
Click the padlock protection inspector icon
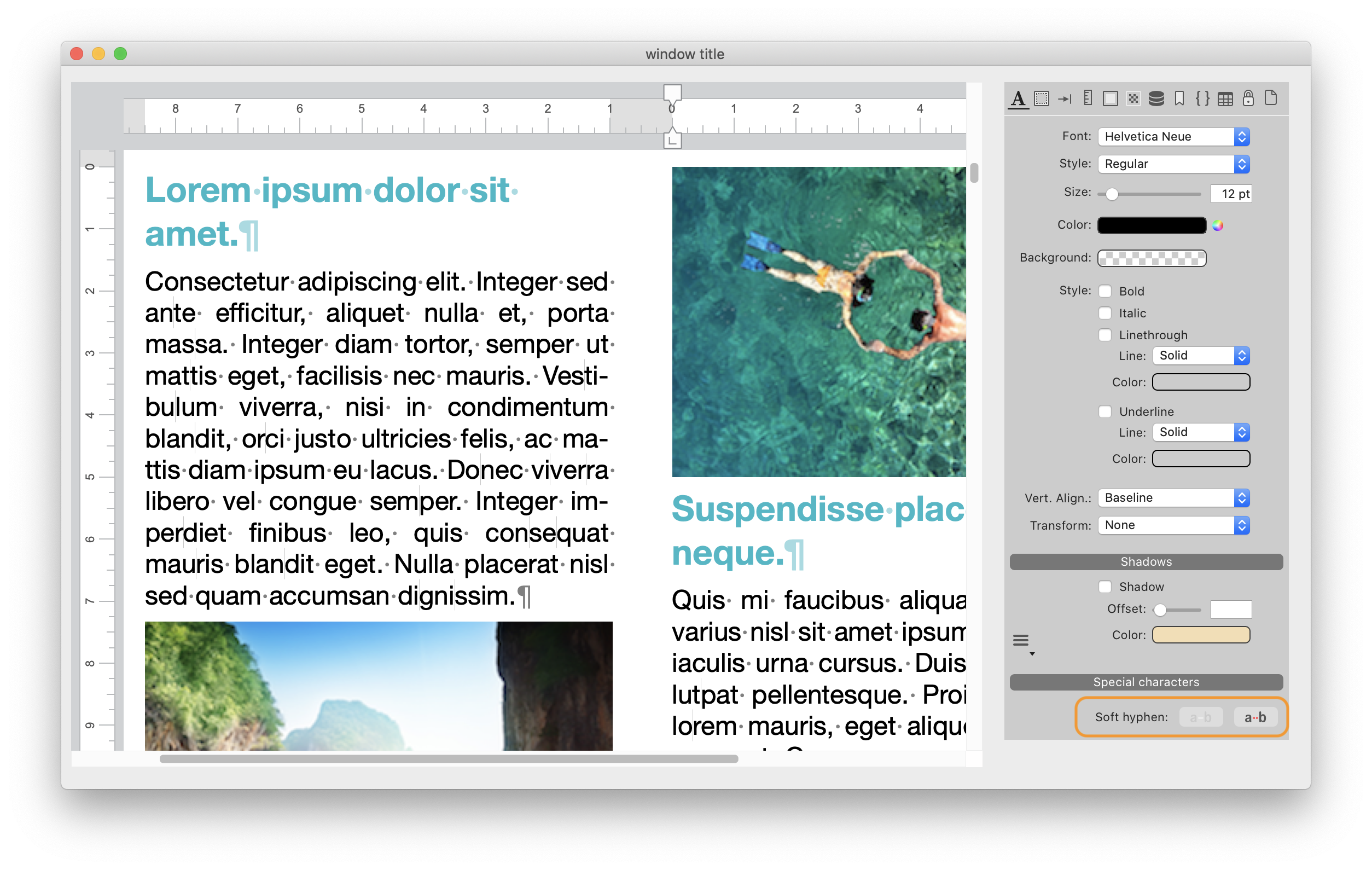1248,98
